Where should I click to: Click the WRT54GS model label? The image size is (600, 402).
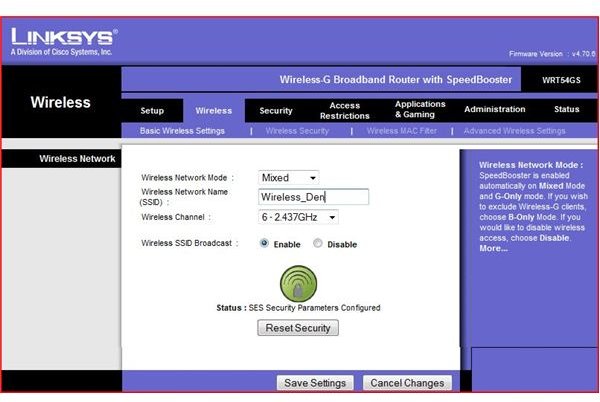(x=561, y=80)
